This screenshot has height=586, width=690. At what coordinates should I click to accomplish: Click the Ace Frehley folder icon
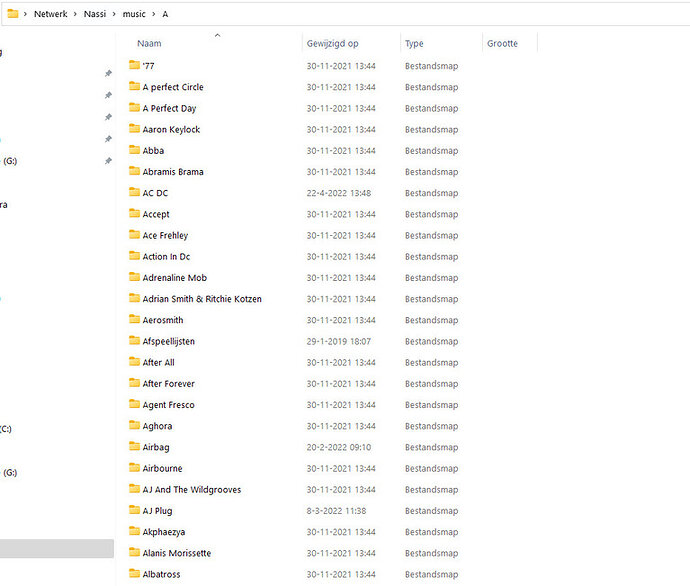134,234
